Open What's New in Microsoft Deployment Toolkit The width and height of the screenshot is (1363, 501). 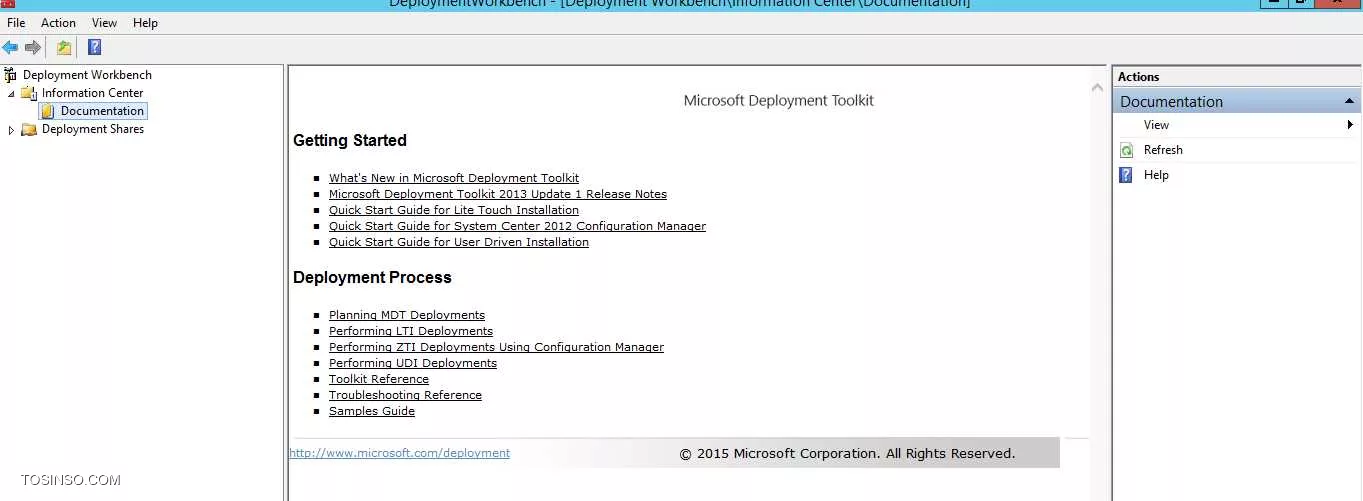point(454,178)
